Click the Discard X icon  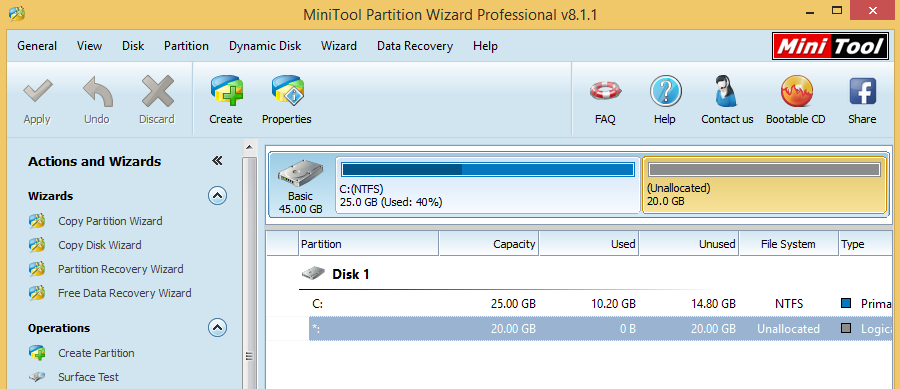157,91
